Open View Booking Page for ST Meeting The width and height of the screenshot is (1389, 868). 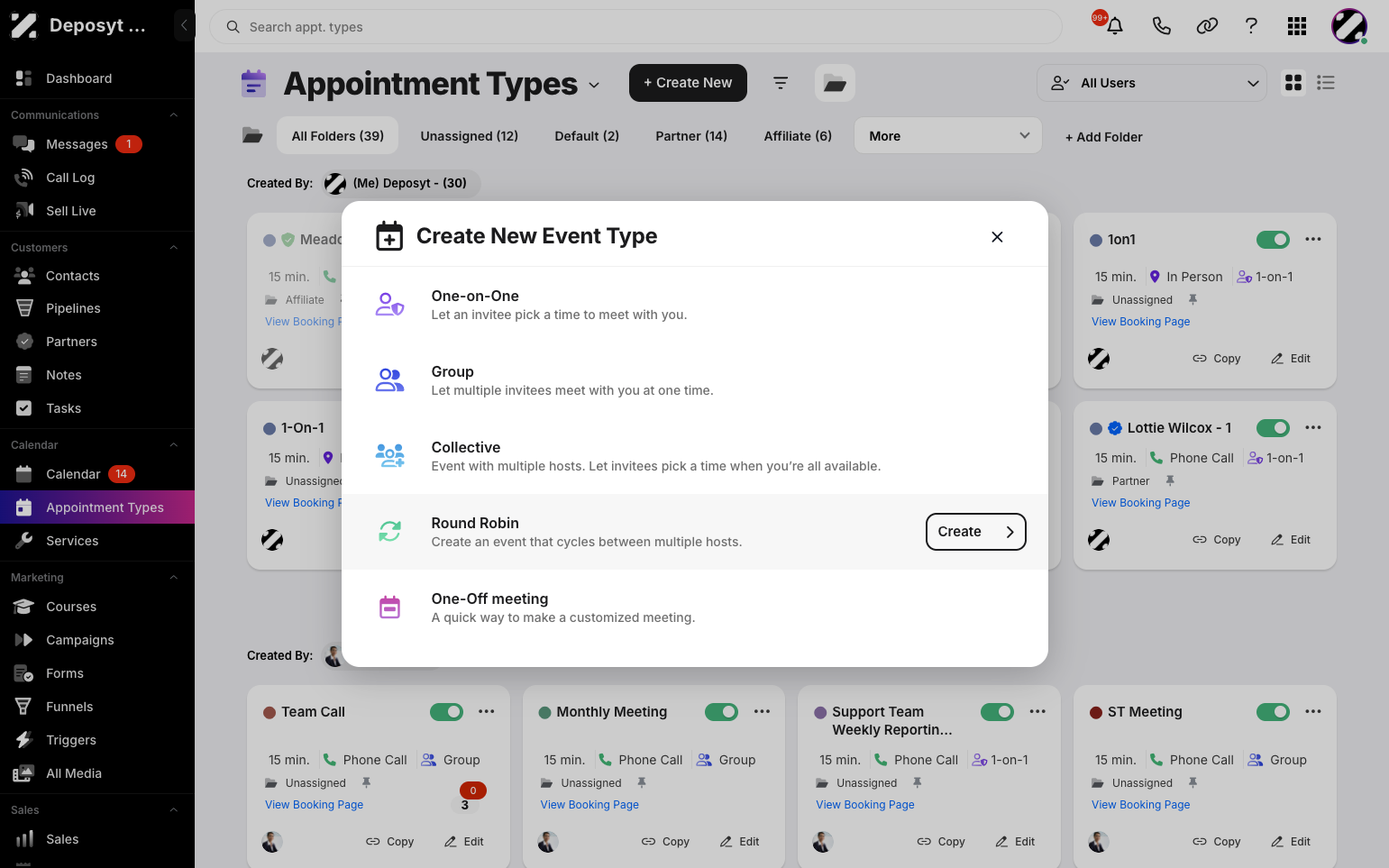click(1140, 805)
